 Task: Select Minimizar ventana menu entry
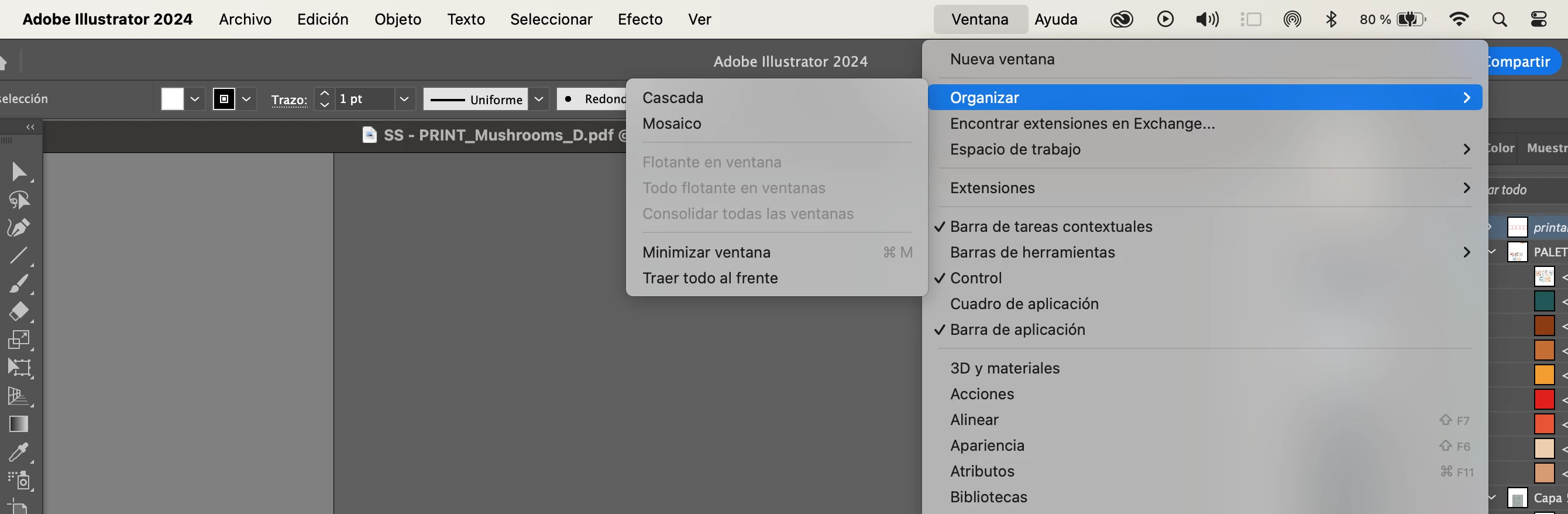click(777, 252)
